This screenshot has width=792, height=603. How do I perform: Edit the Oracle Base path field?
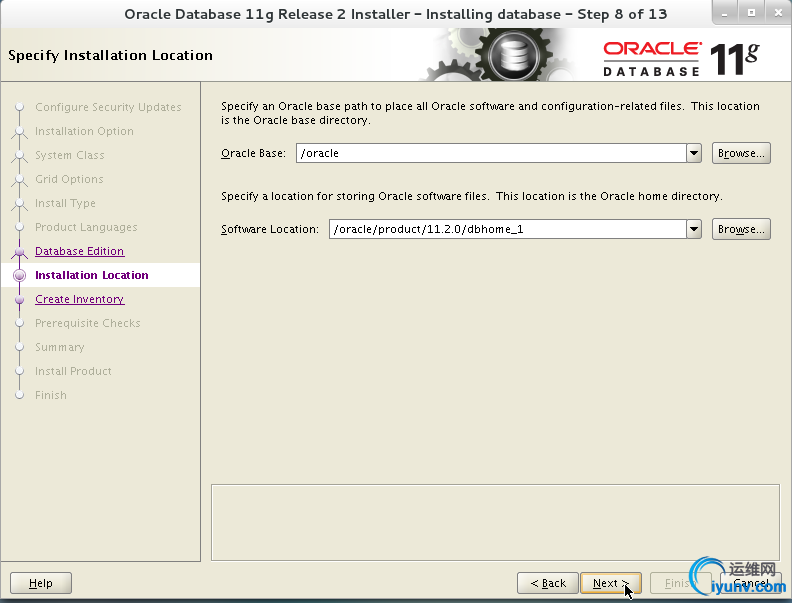tap(491, 153)
